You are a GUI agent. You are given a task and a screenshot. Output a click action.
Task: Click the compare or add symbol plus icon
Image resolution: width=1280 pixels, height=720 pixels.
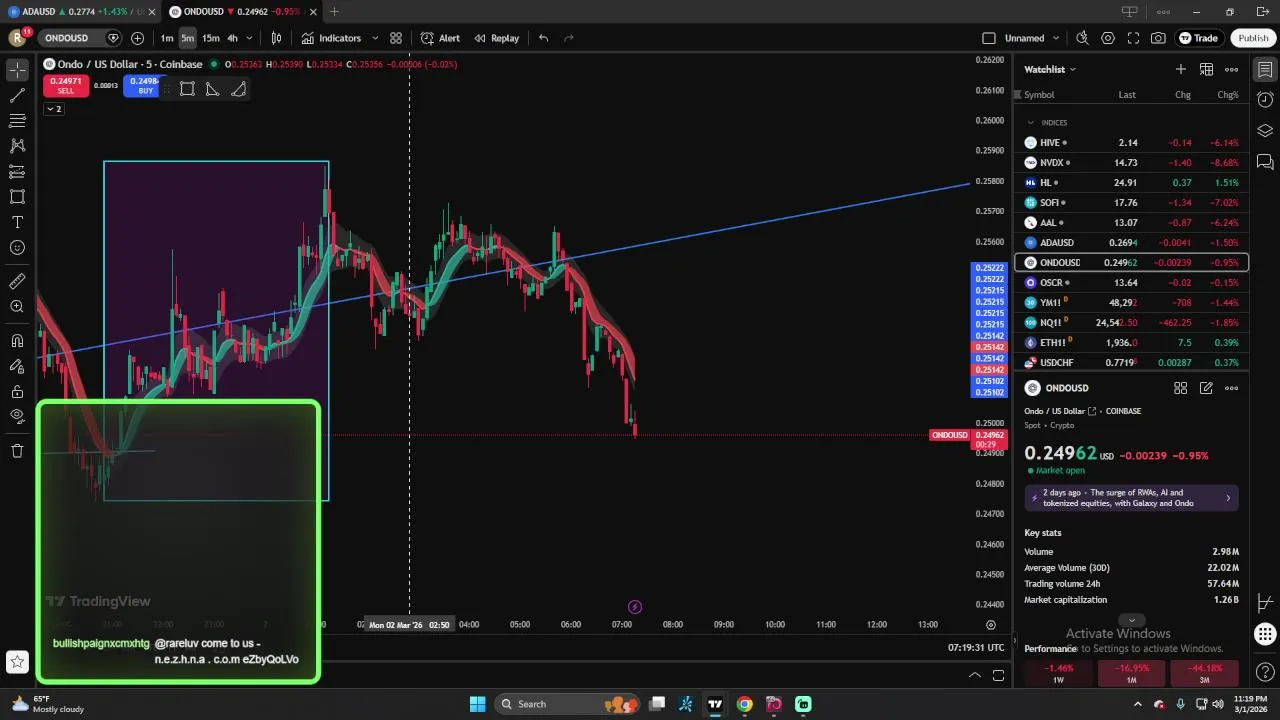pyautogui.click(x=137, y=38)
